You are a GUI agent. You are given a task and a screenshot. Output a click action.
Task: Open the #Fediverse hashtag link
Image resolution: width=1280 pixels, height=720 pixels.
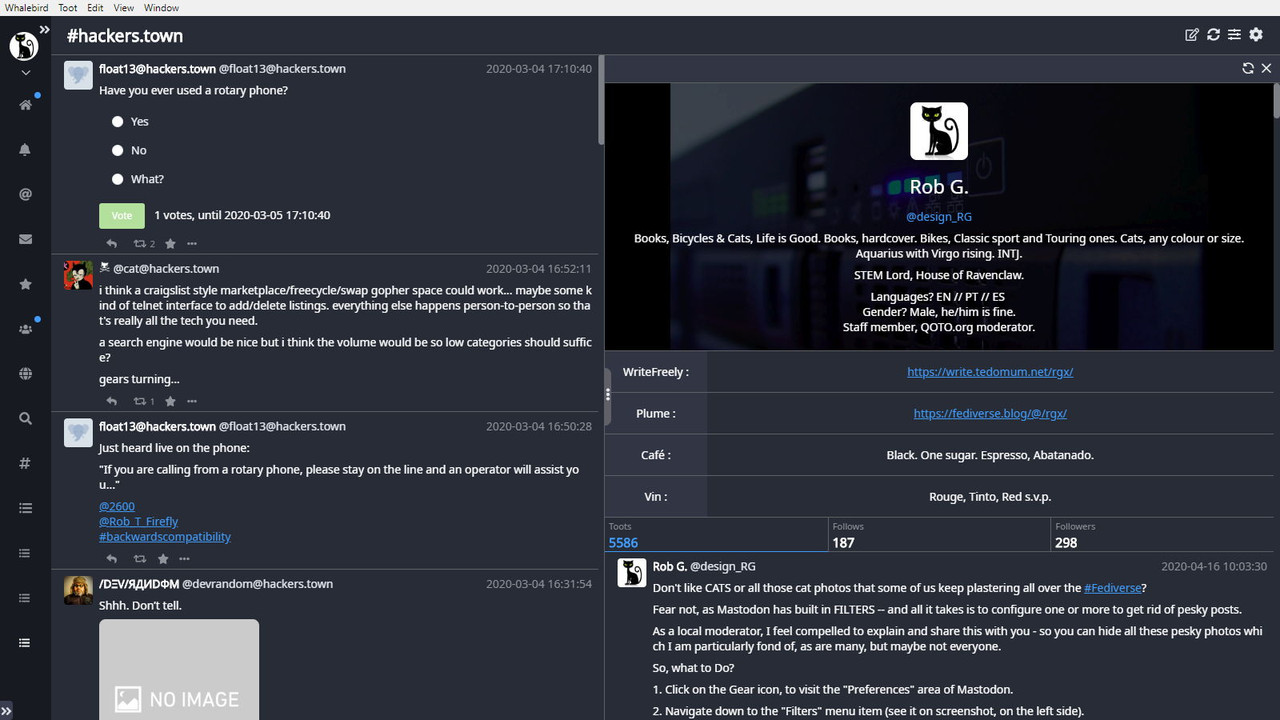[x=1112, y=588]
